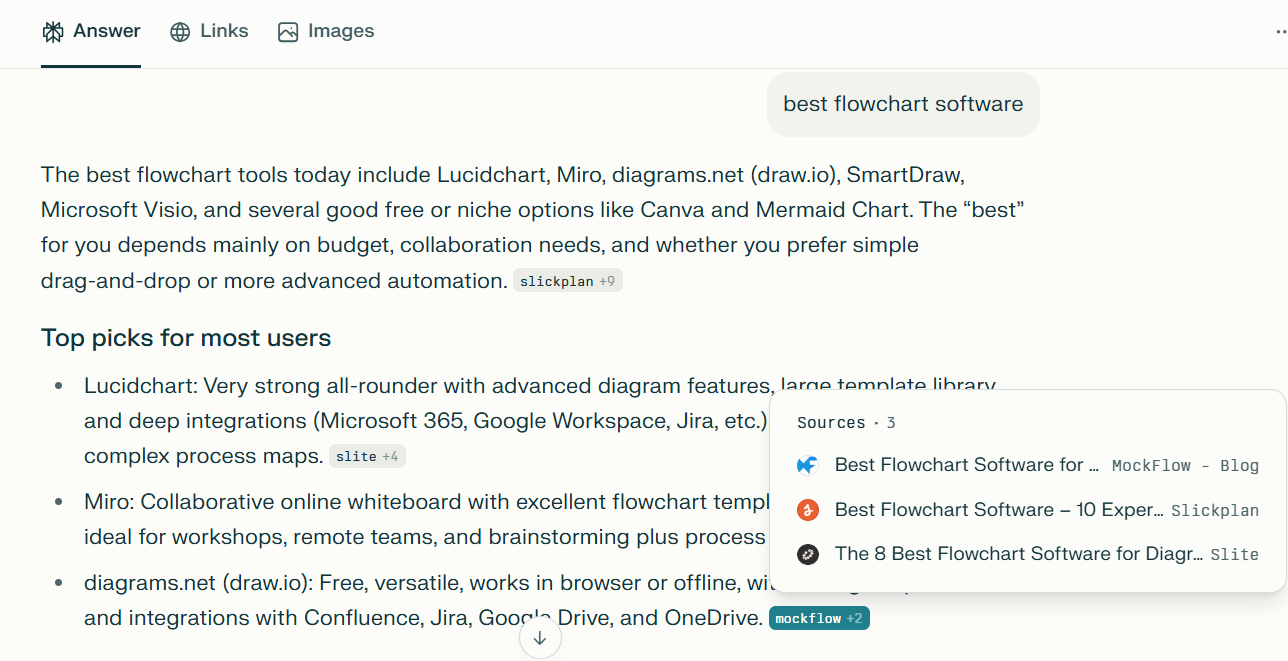Open the slickplan +9 citation chip
Screen dimensions: 1288x661
tap(568, 281)
